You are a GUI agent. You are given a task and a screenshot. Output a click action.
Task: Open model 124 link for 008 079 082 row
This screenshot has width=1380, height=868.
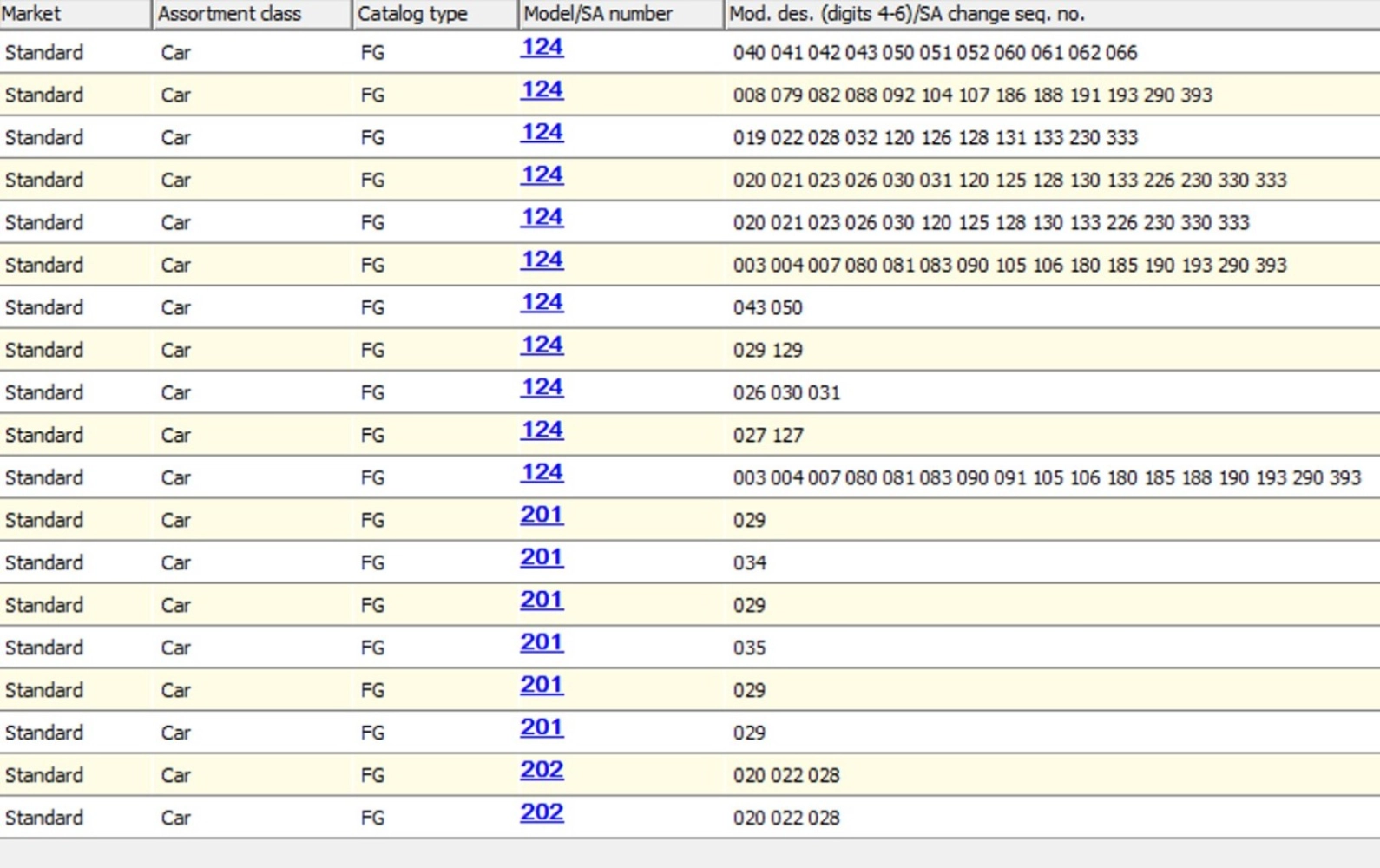click(x=542, y=90)
